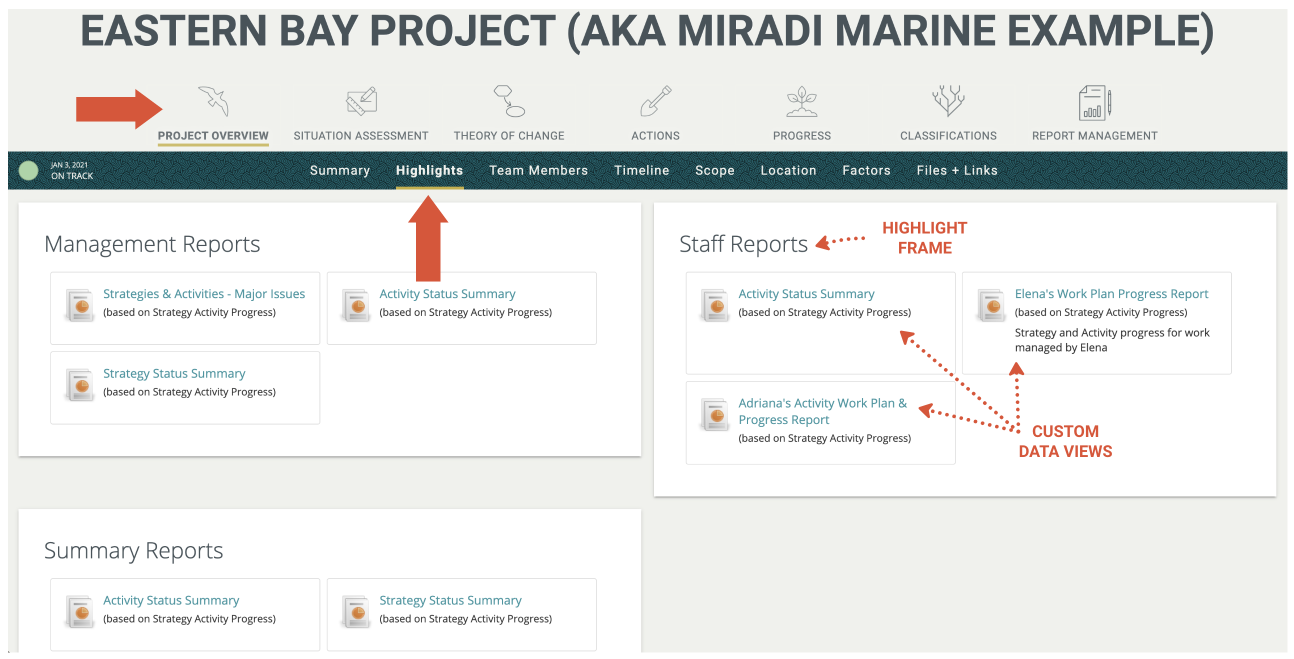Open the Progress seedling icon
The image size is (1294, 659).
click(x=801, y=99)
